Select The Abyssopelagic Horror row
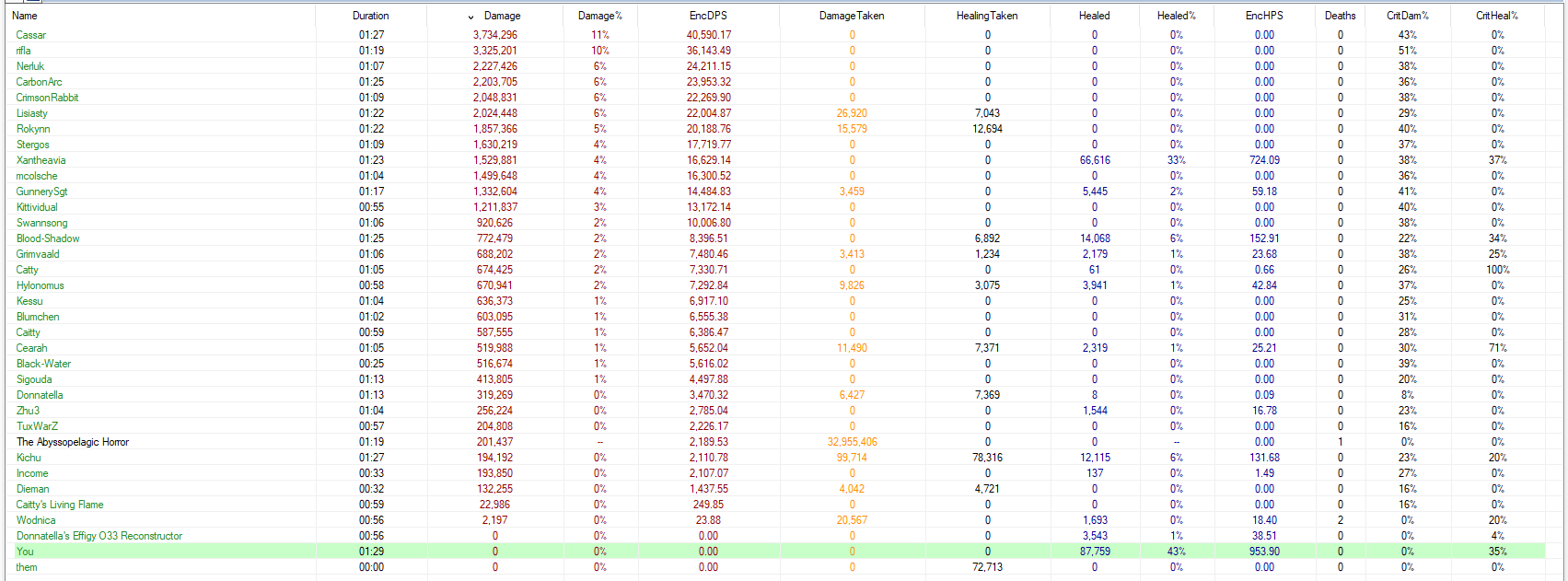 pyautogui.click(x=72, y=442)
